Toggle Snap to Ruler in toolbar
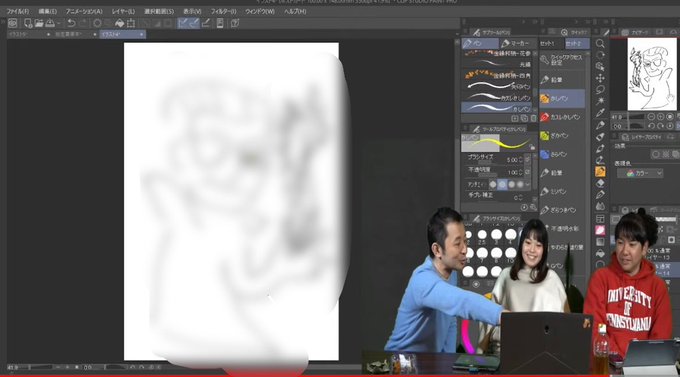Viewport: 680px width, 377px height. [x=183, y=23]
